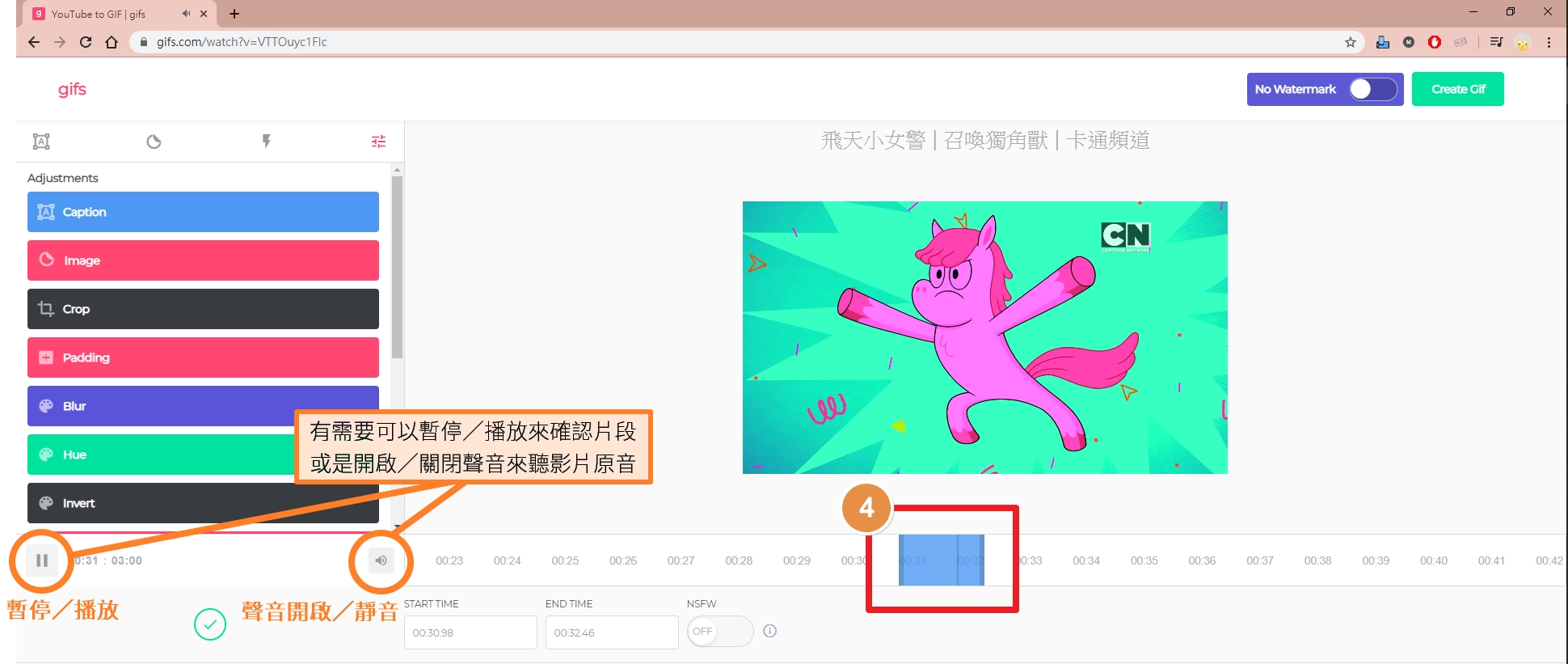Click the Image button's sticker icon
The image size is (1568, 664).
pyautogui.click(x=47, y=260)
